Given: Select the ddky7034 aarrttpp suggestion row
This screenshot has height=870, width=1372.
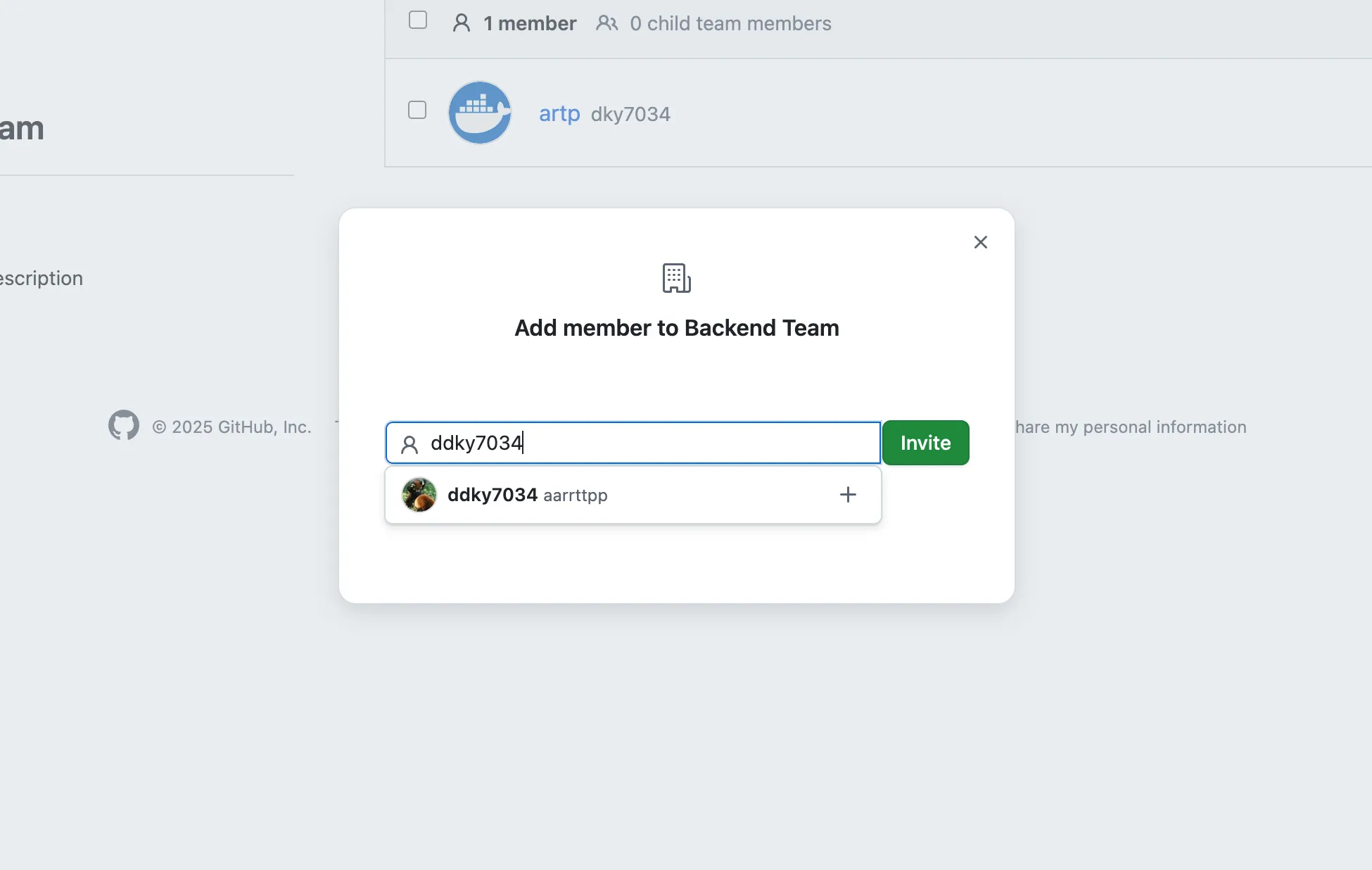Looking at the screenshot, I should point(633,495).
